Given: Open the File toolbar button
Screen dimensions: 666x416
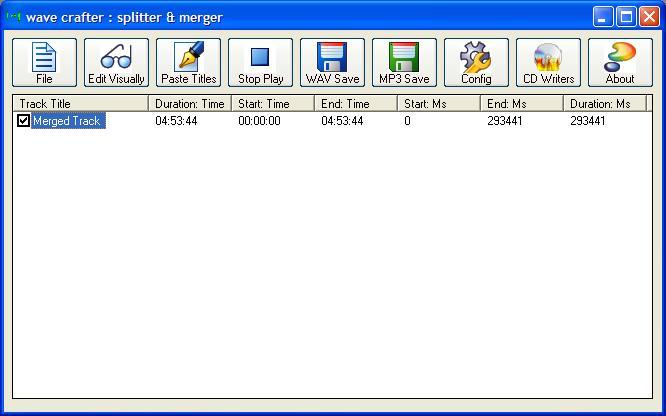Looking at the screenshot, I should click(44, 62).
